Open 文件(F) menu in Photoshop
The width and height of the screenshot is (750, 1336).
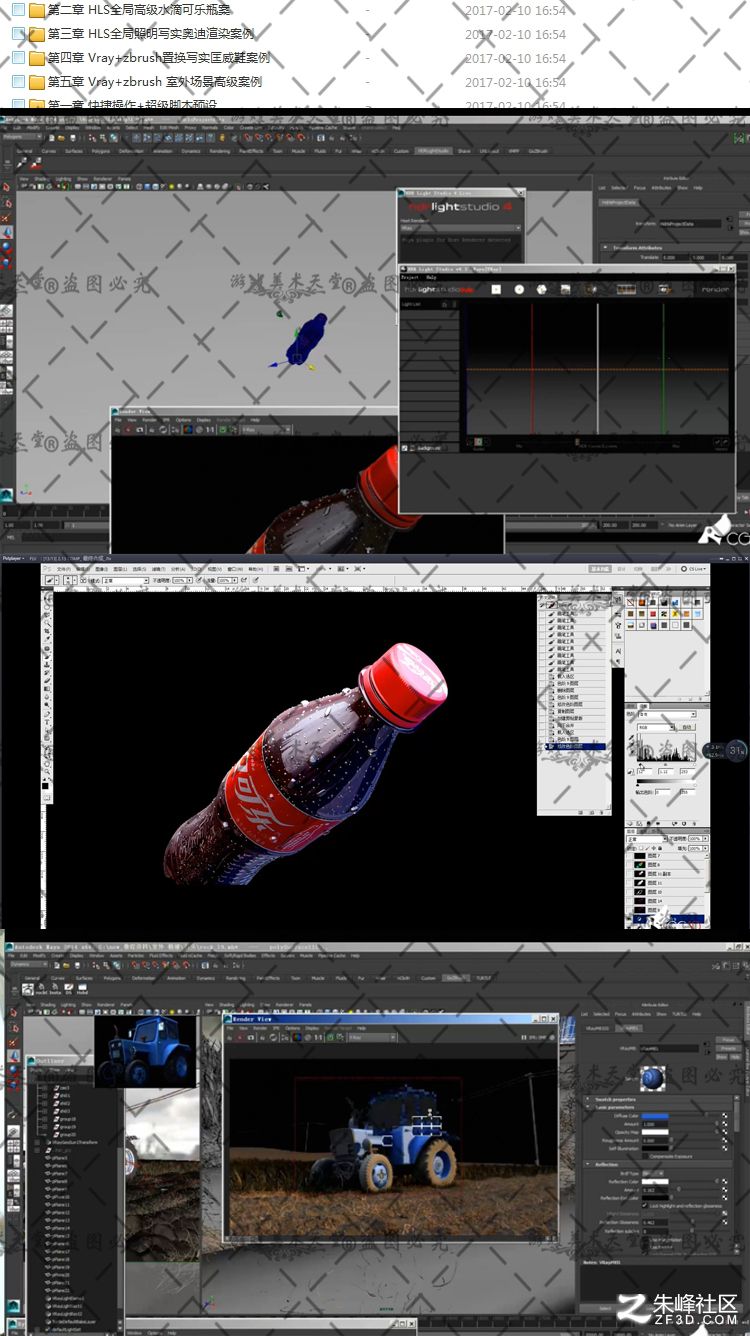(64, 568)
